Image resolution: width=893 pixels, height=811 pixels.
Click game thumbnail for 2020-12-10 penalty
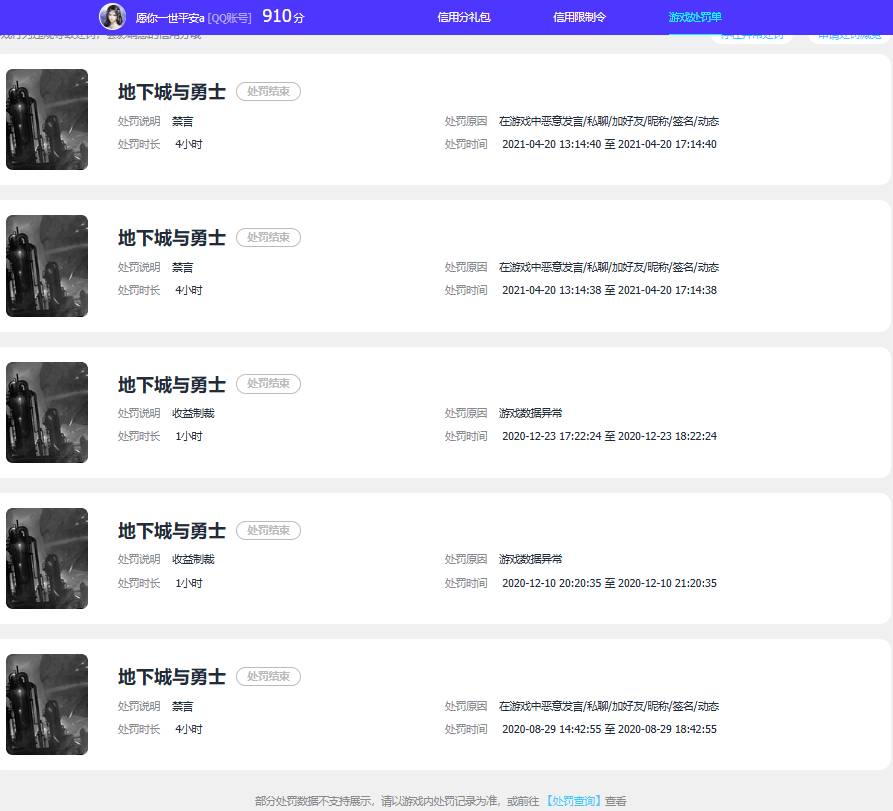47,558
